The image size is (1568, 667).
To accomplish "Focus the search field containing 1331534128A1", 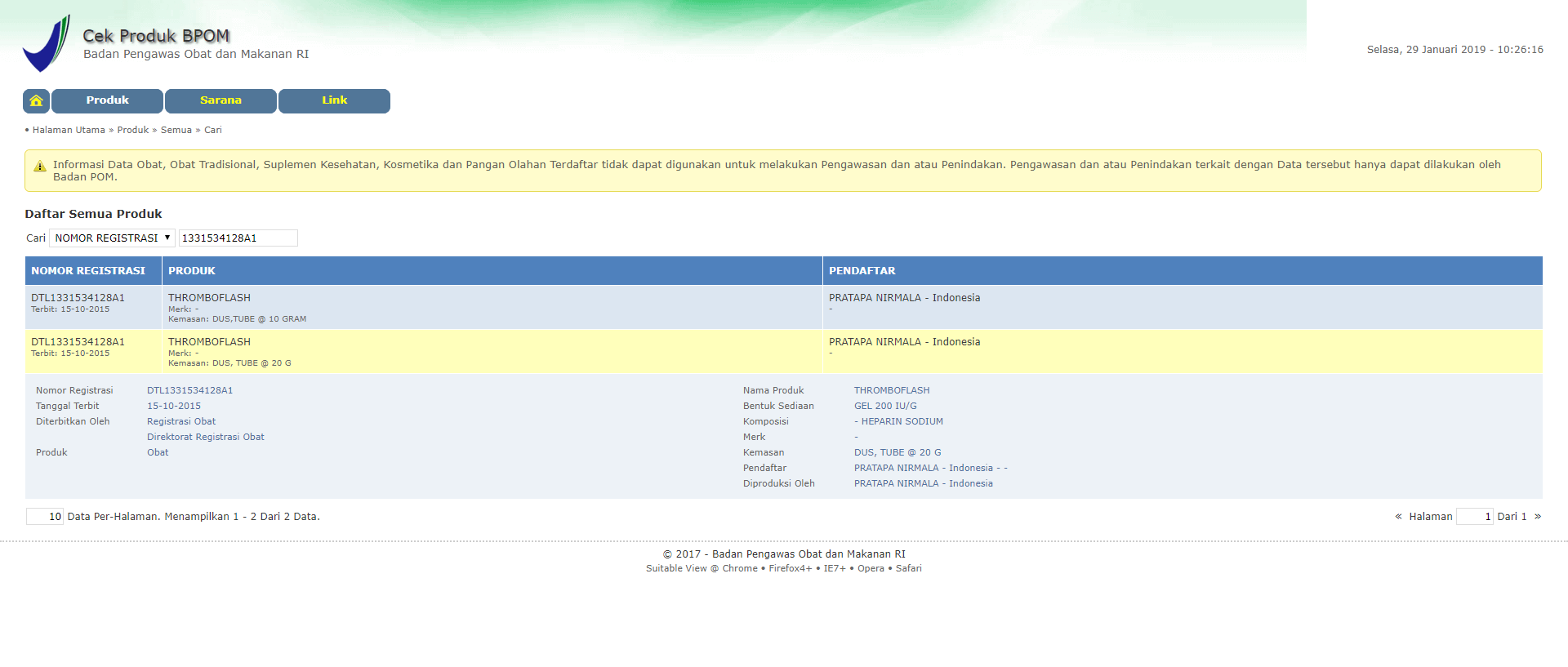I will [238, 238].
